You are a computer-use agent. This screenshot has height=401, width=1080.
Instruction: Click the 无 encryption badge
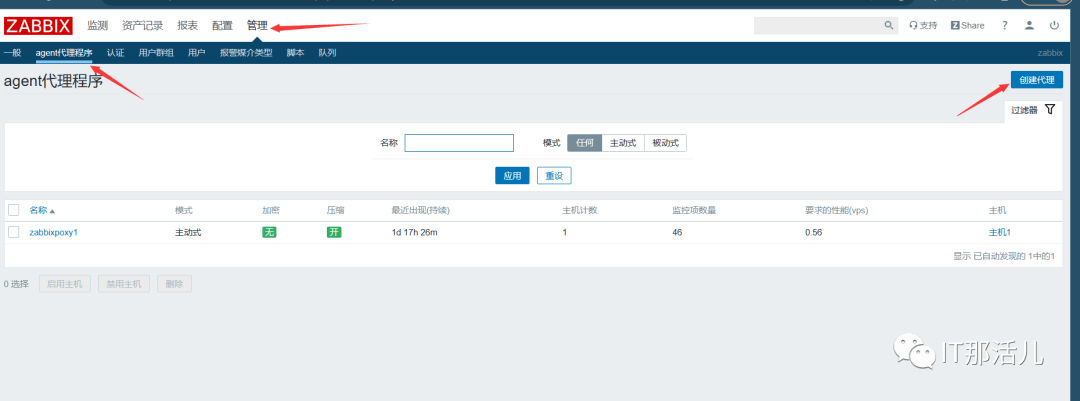[x=269, y=232]
